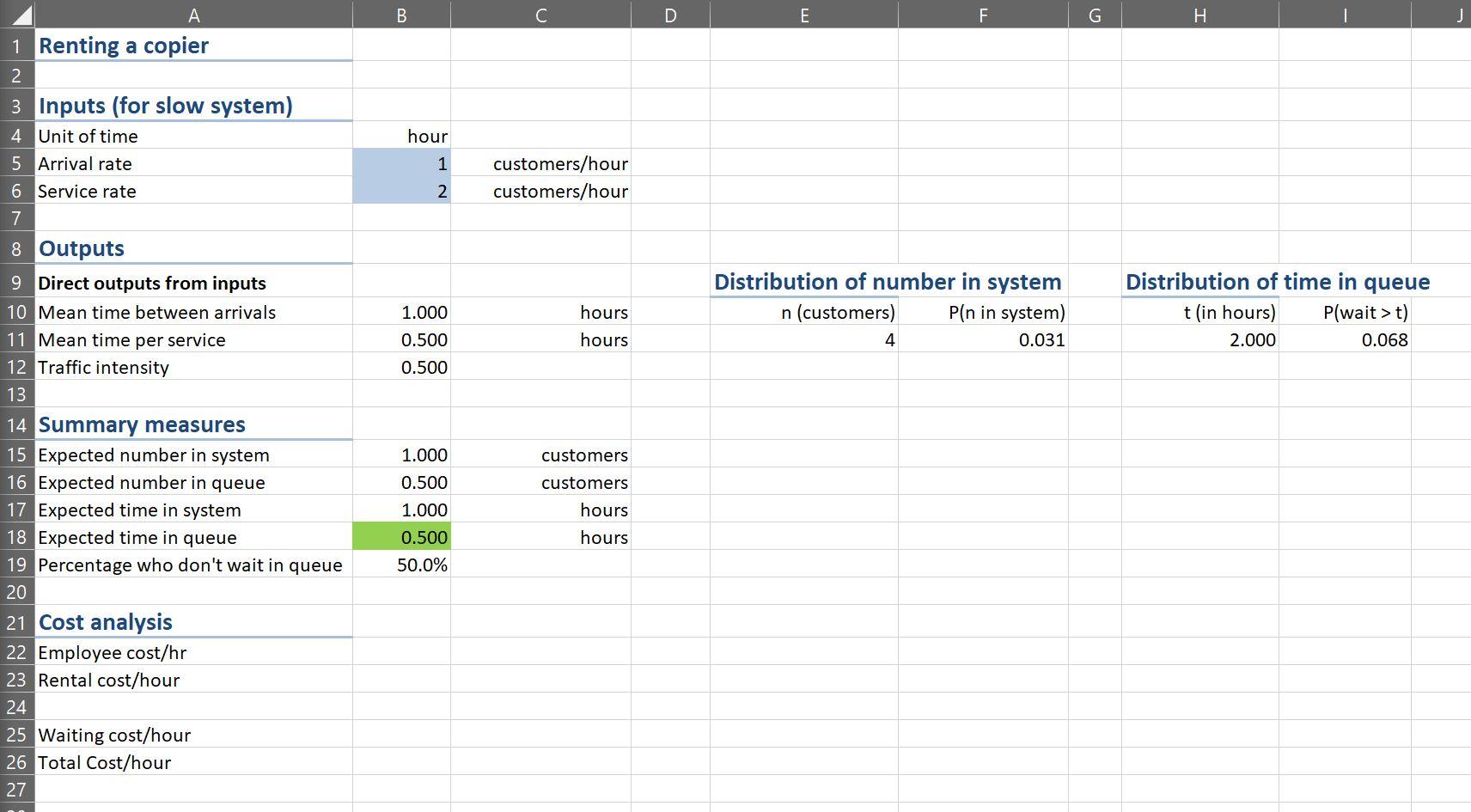Select 'Employee cost/hr' label
The height and width of the screenshot is (812, 1471).
[193, 652]
